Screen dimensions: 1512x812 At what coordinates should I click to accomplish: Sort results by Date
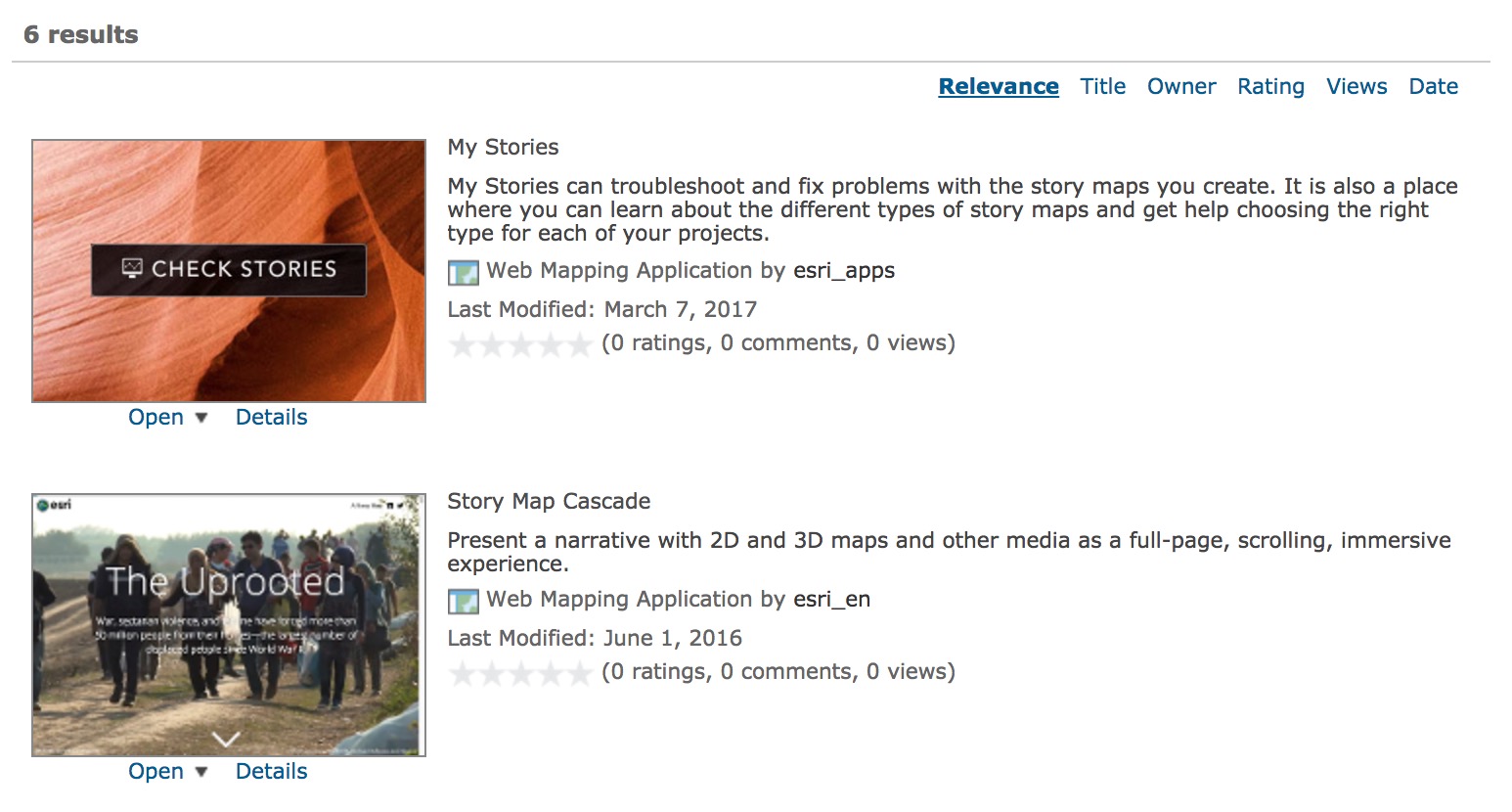[x=1433, y=86]
